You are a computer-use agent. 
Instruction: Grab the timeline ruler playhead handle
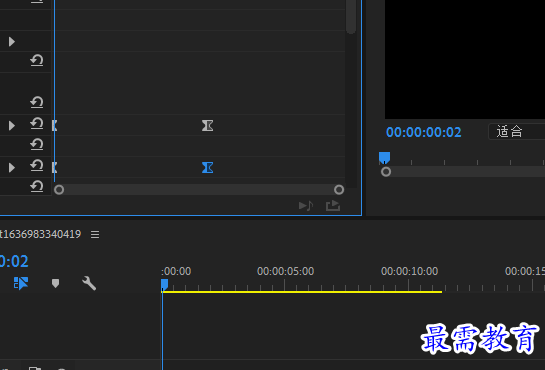[164, 284]
